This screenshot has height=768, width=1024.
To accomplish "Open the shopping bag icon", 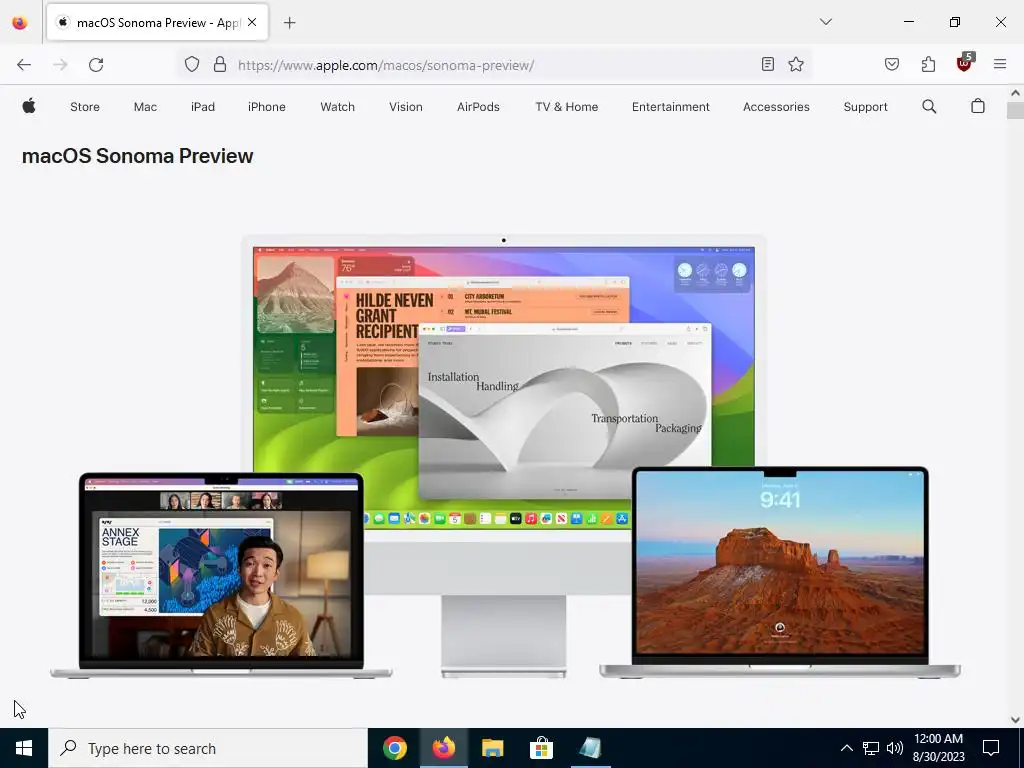I will tap(978, 106).
